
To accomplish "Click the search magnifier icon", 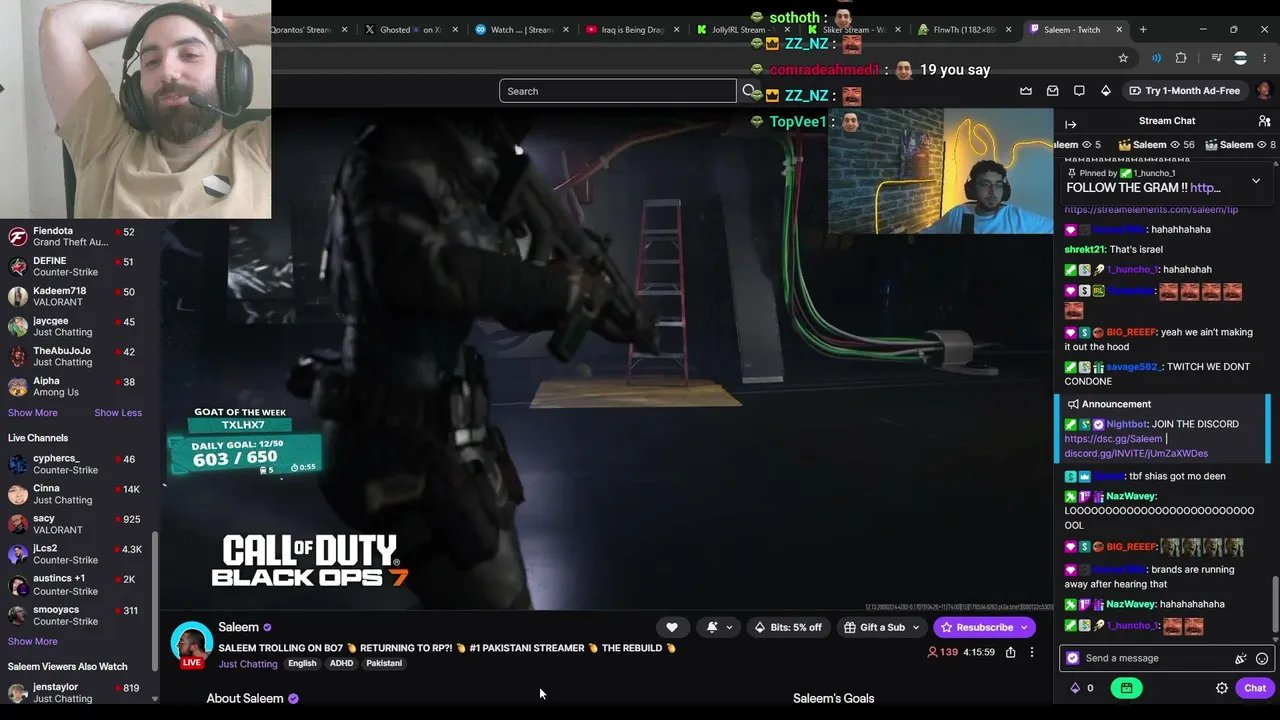I will point(748,91).
